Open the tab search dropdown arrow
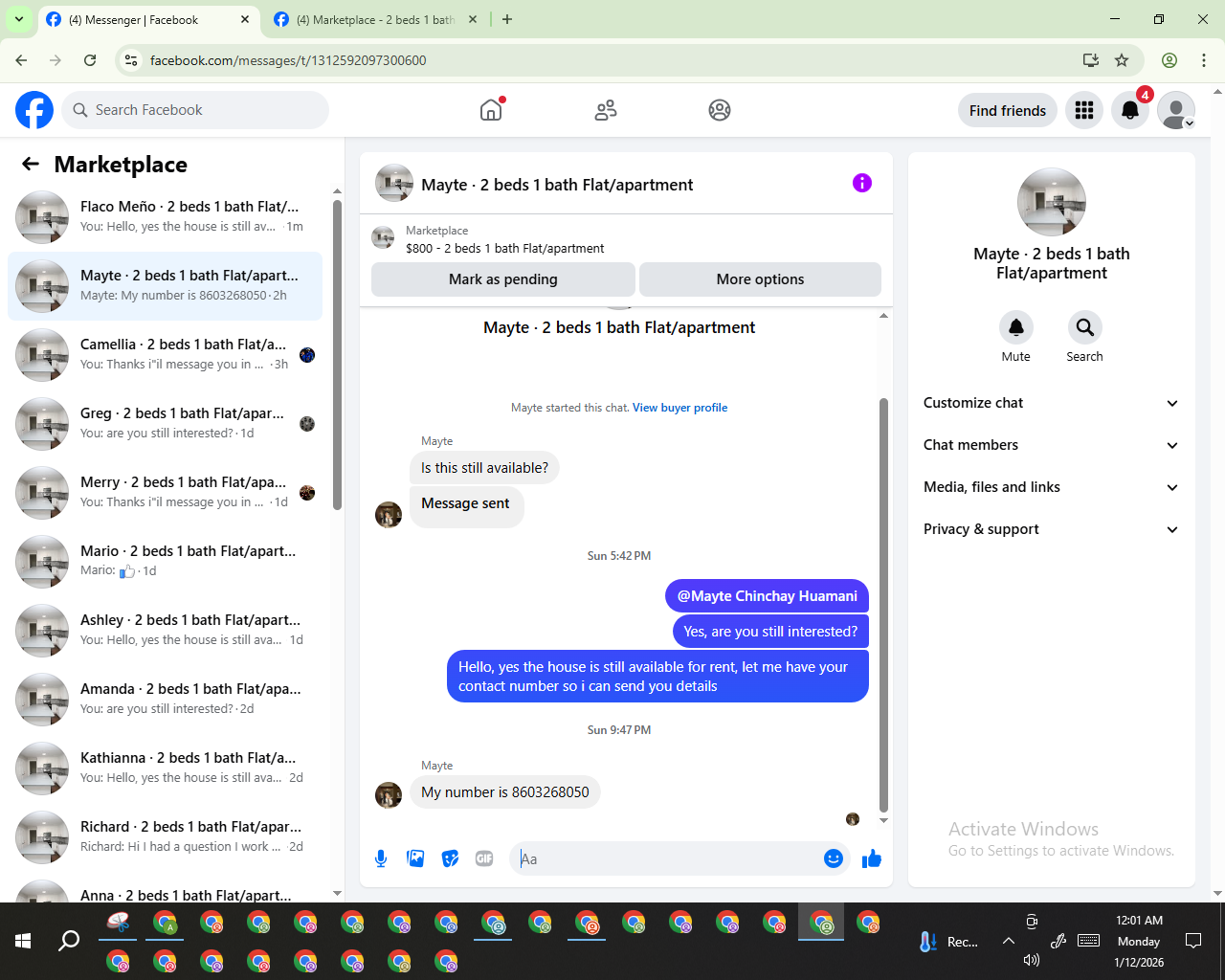 click(19, 19)
